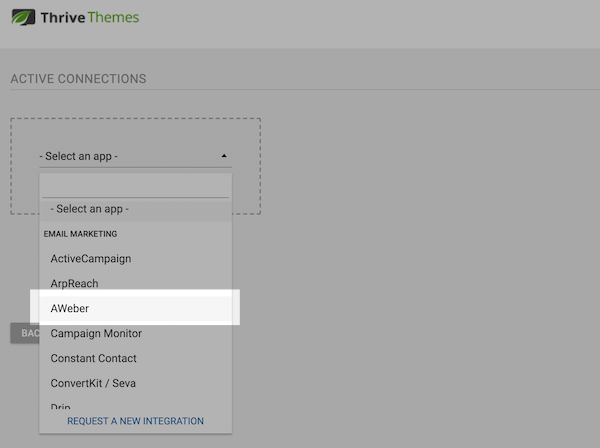The width and height of the screenshot is (600, 448).
Task: Open the Request a New Integration link
Action: coord(135,421)
